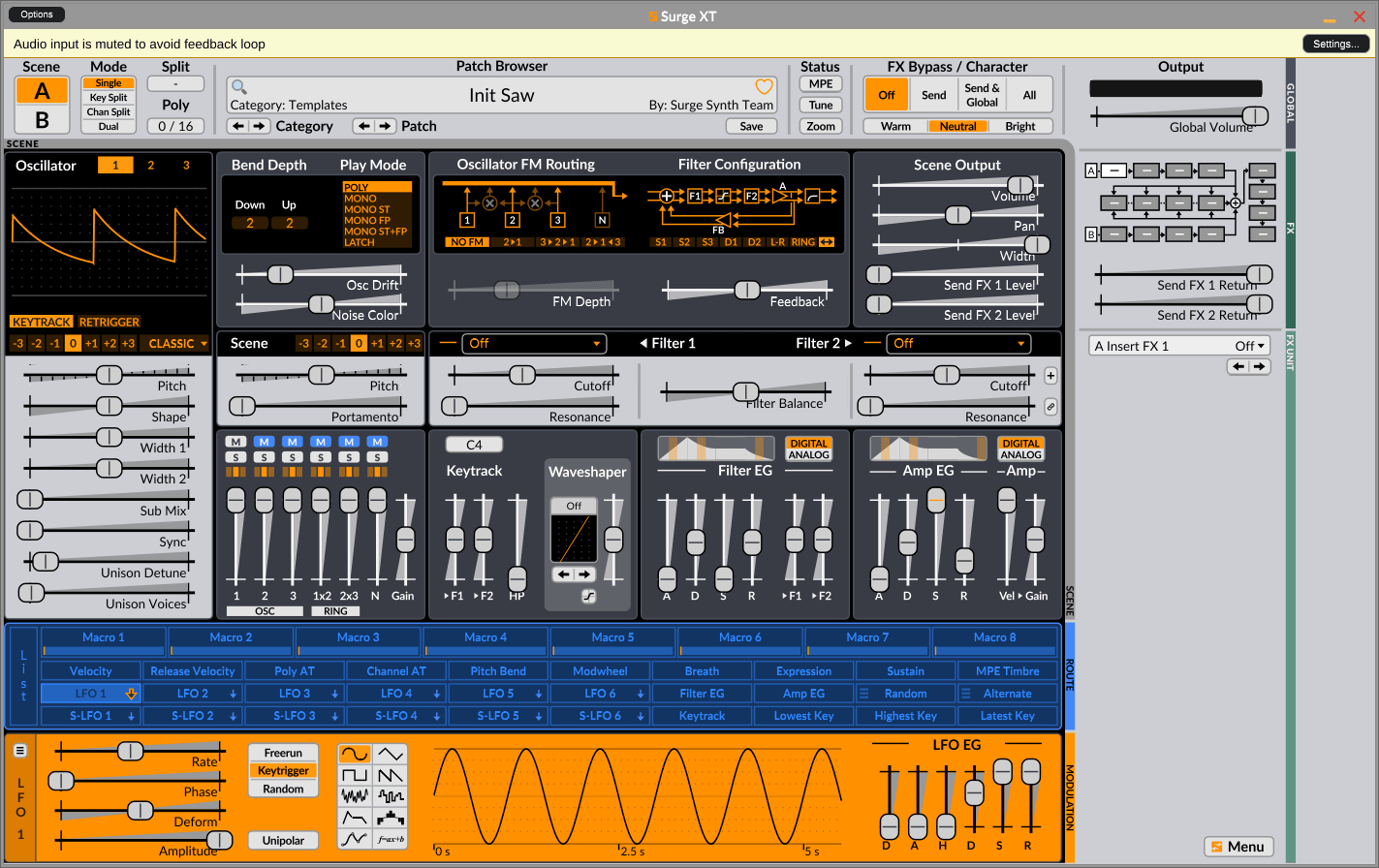Image resolution: width=1379 pixels, height=868 pixels.
Task: Adjust LFO Rate slider
Action: tap(139, 751)
